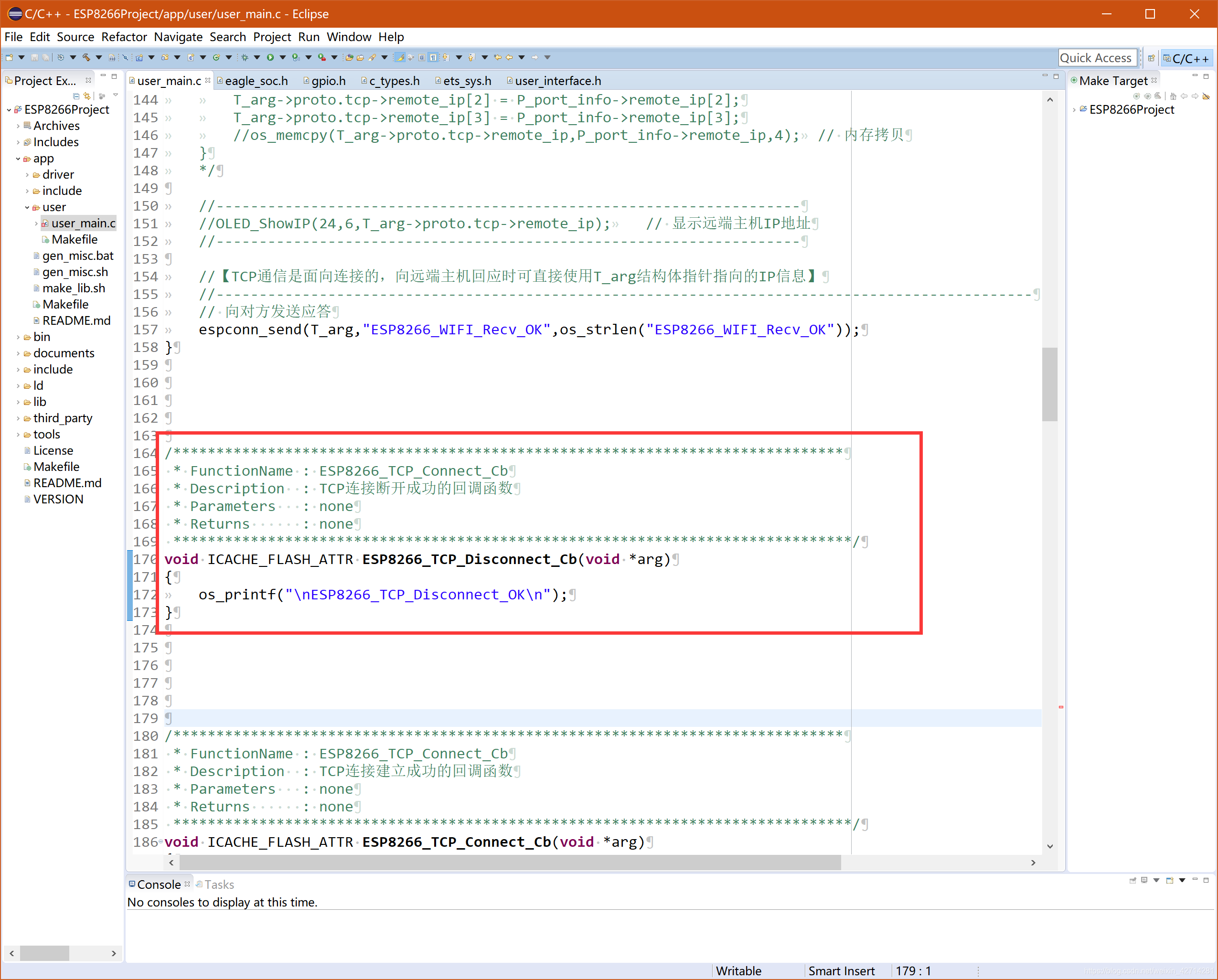Click the Build hammer toolbar icon
The width and height of the screenshot is (1218, 980).
click(x=86, y=58)
